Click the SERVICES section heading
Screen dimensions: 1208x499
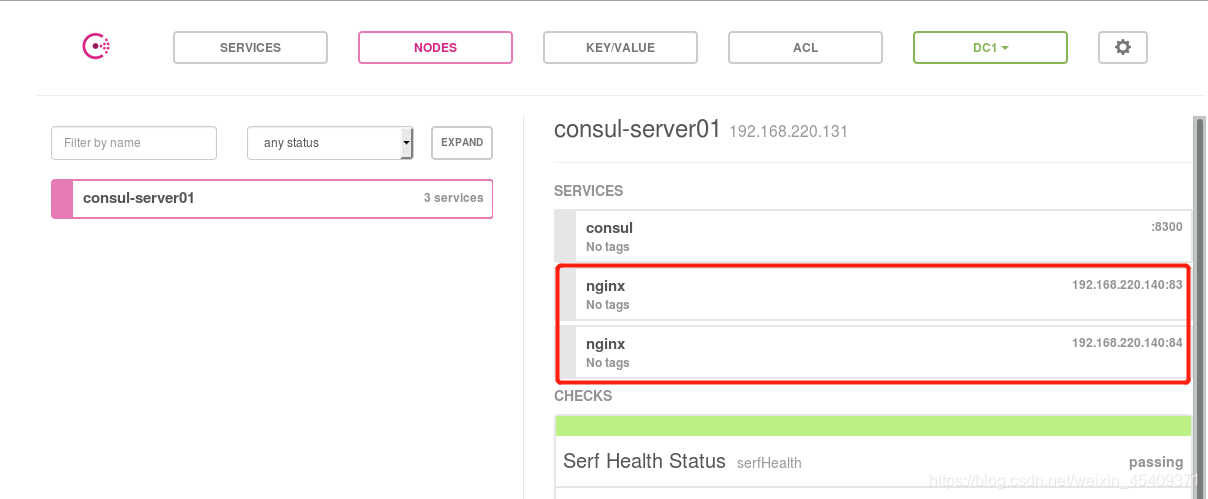(x=588, y=191)
